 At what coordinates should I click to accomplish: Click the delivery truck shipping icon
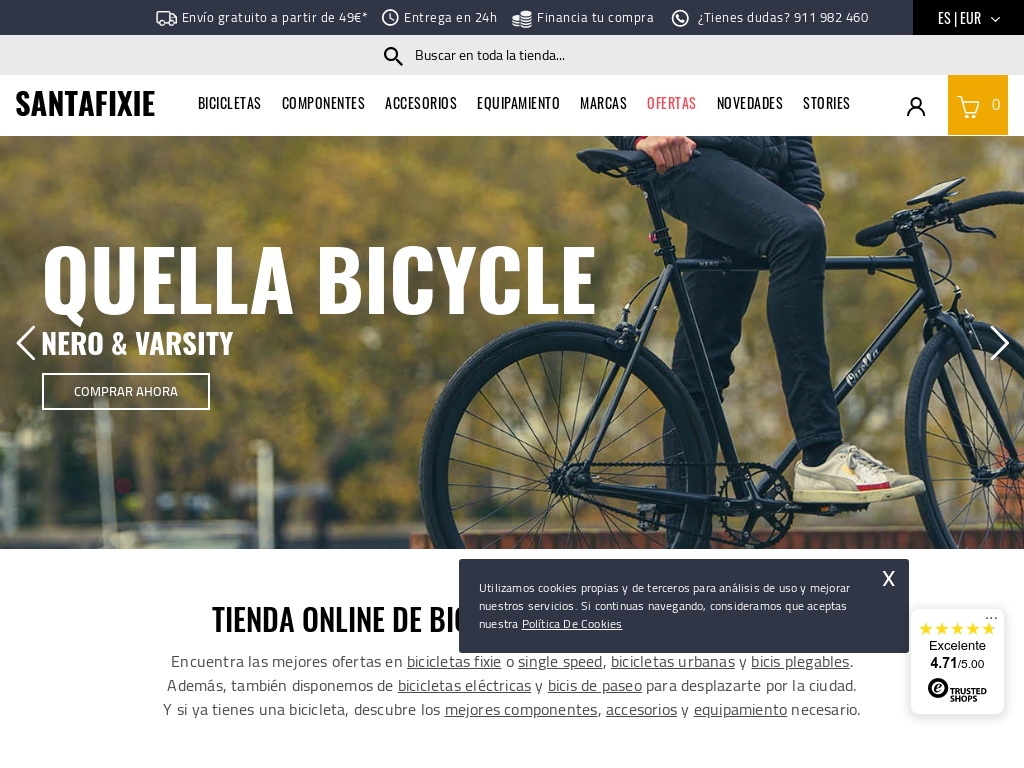point(167,18)
